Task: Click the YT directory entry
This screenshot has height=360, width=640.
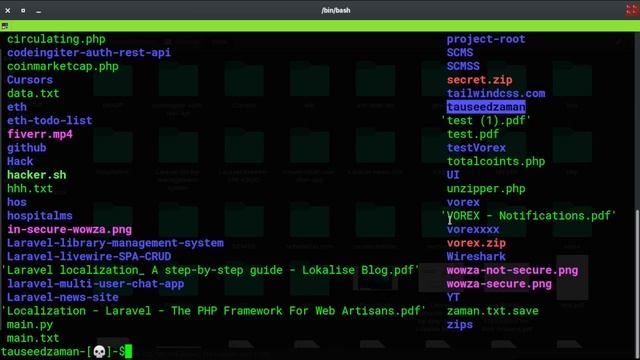Action: pos(453,297)
